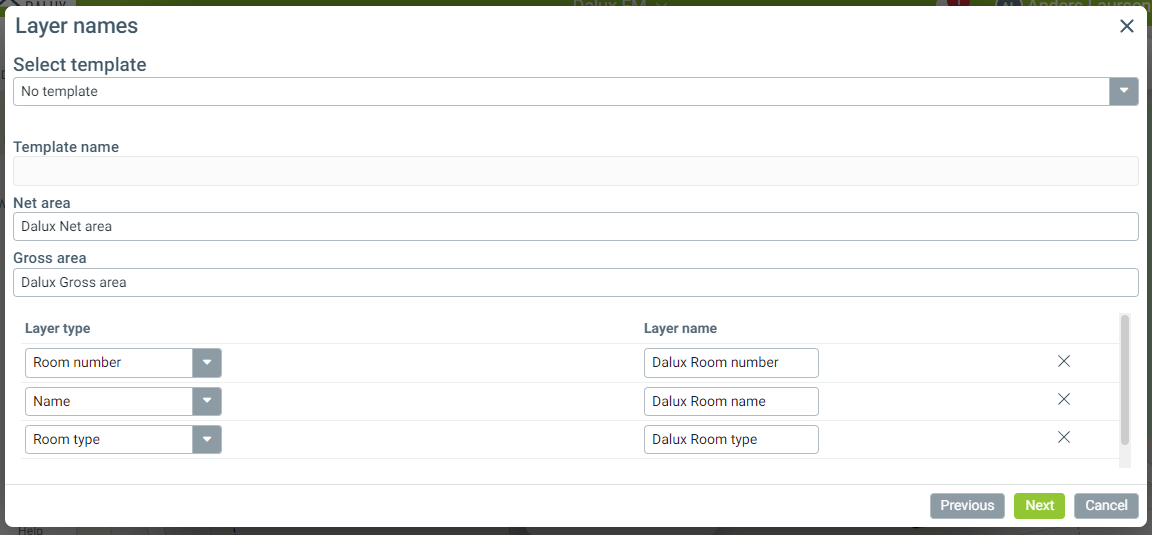Expand the Room type layer type dropdown
Screen dimensions: 1152x535
pyautogui.click(x=207, y=440)
